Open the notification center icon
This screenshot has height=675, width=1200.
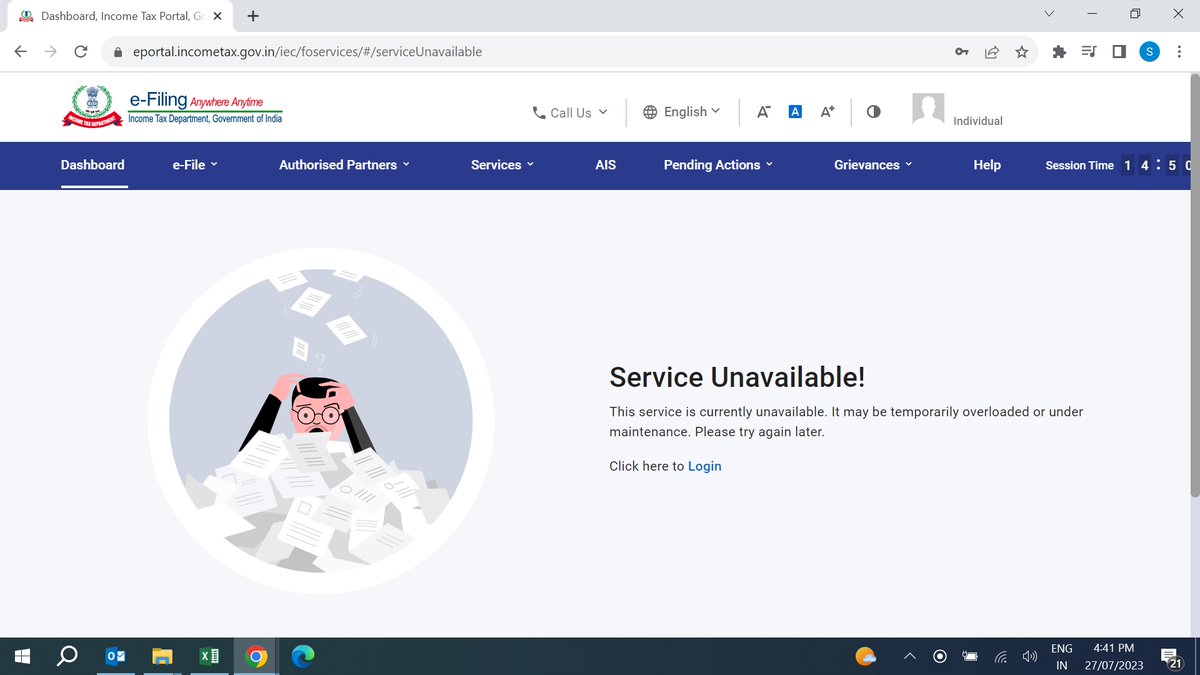click(1172, 657)
